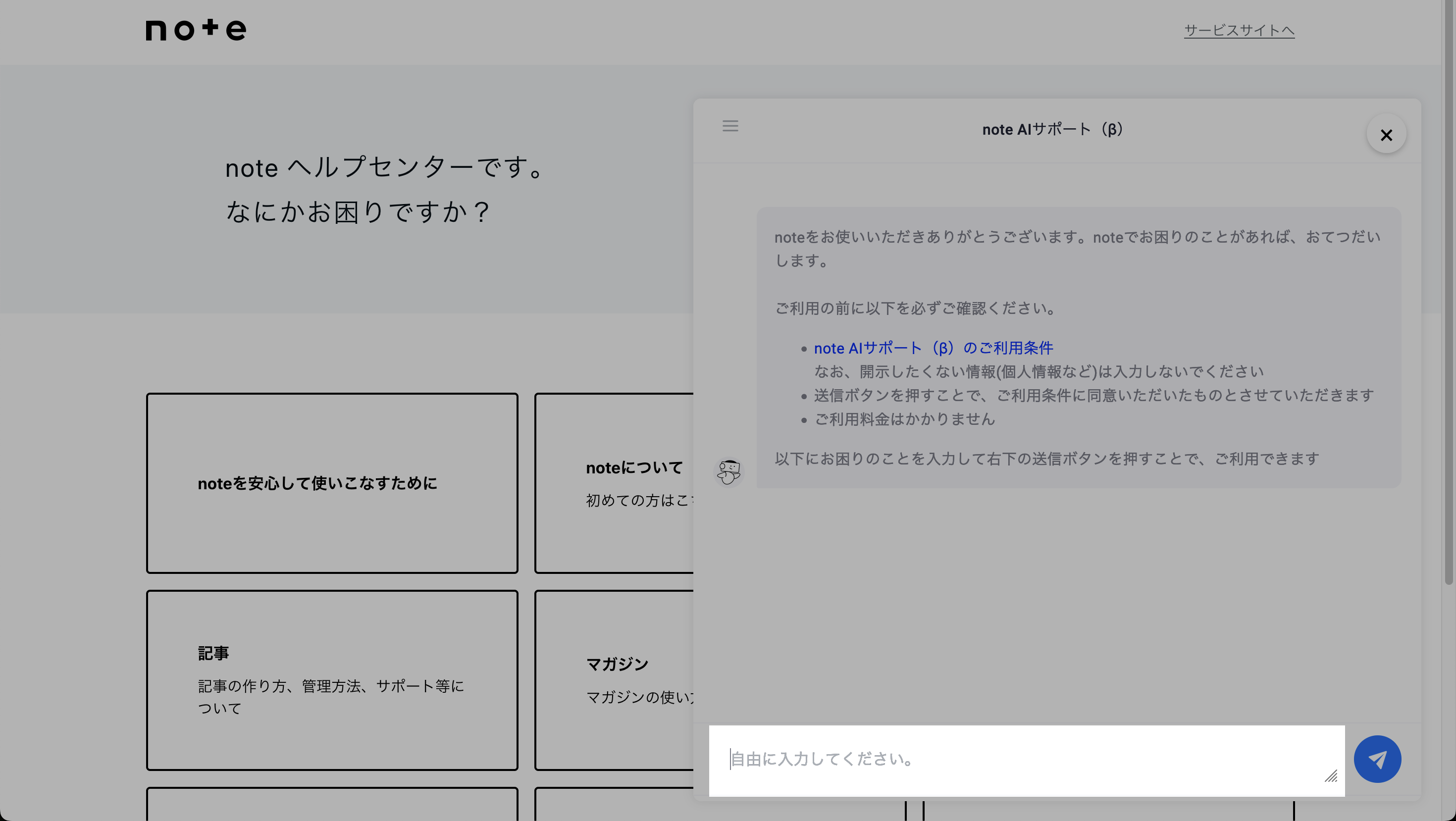
Task: Open the note AIサポート（β）のご利用条件 link
Action: [933, 348]
